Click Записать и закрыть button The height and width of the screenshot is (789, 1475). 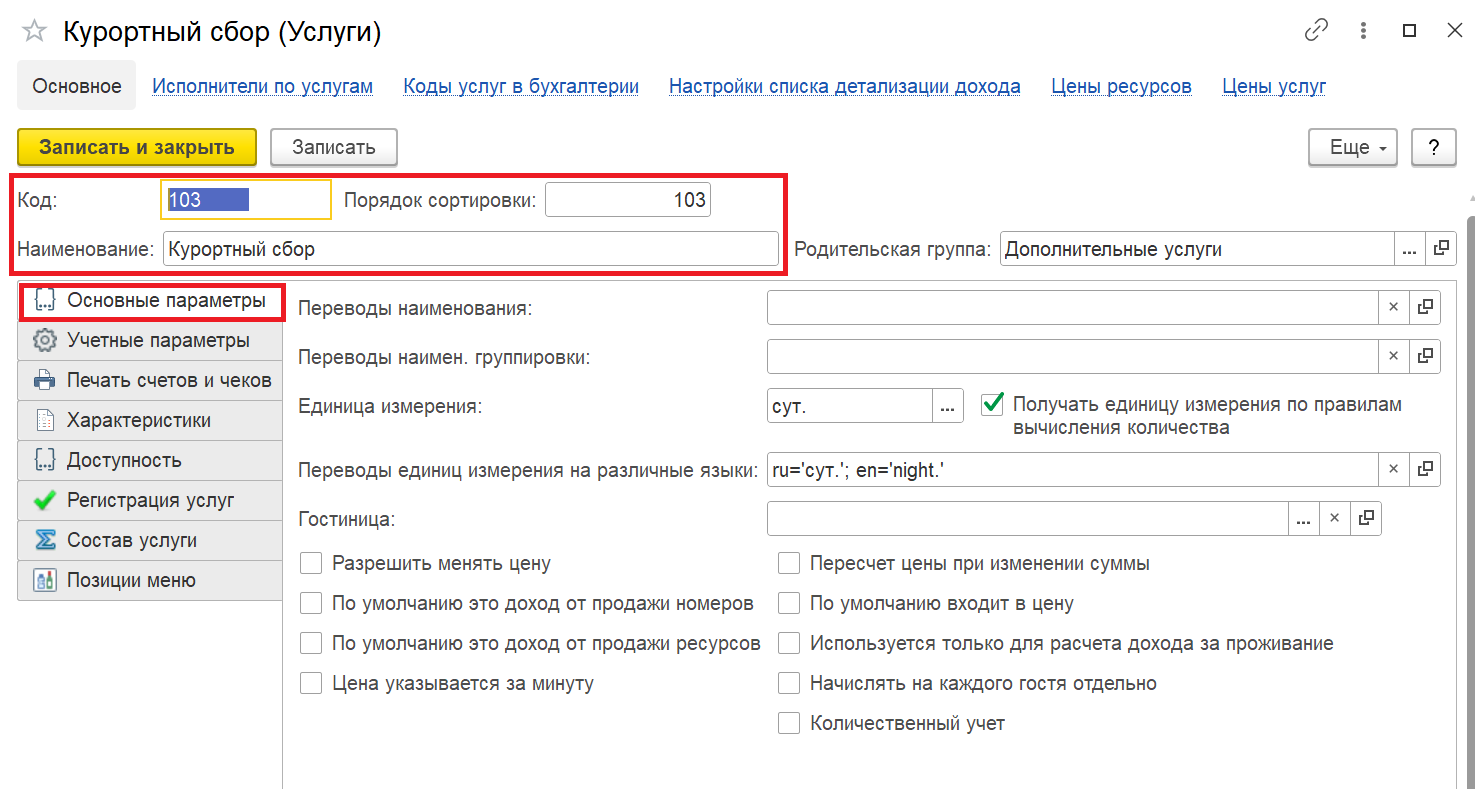tap(137, 147)
